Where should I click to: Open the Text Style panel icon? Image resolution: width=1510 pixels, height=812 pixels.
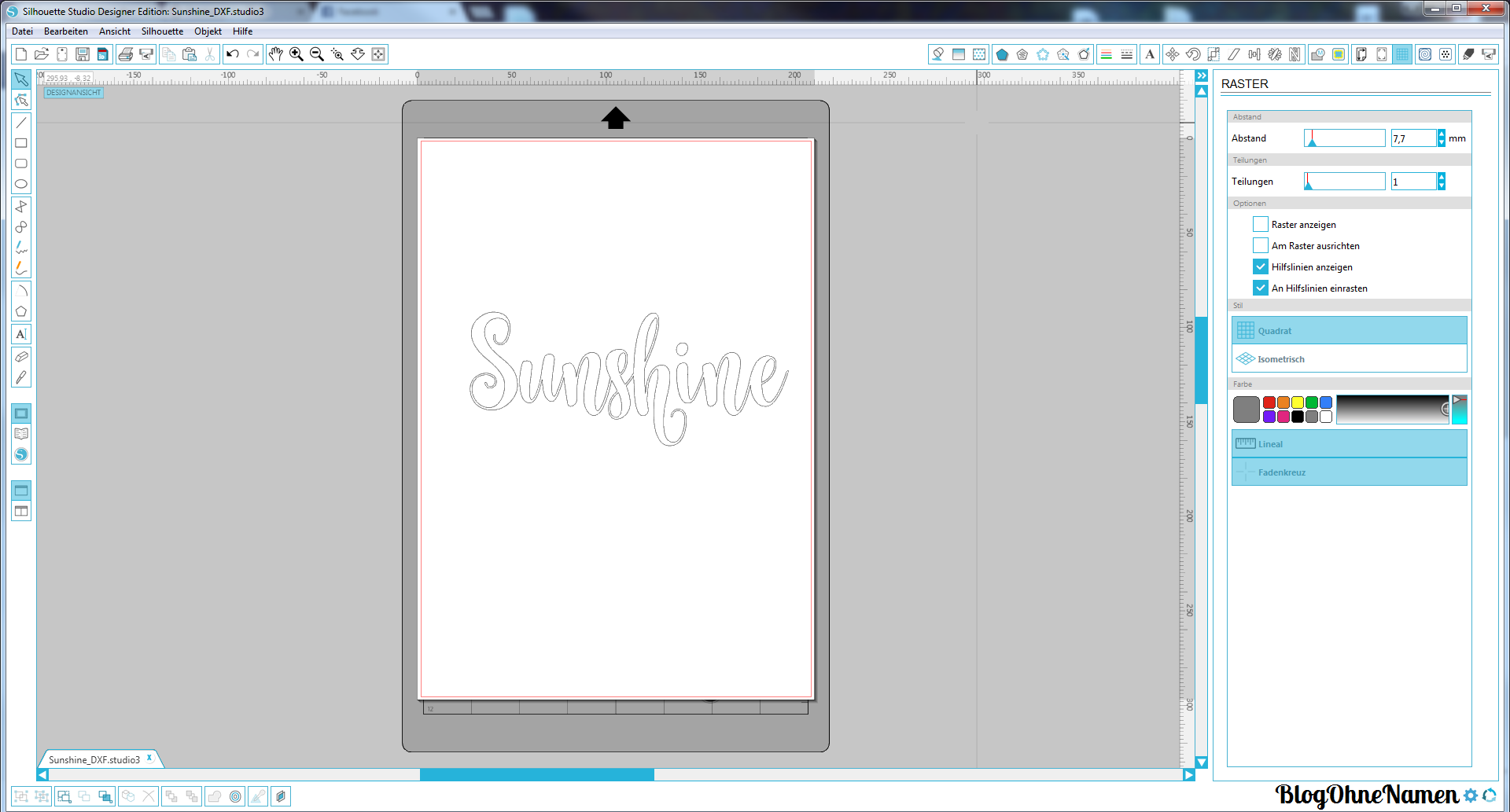point(1150,54)
